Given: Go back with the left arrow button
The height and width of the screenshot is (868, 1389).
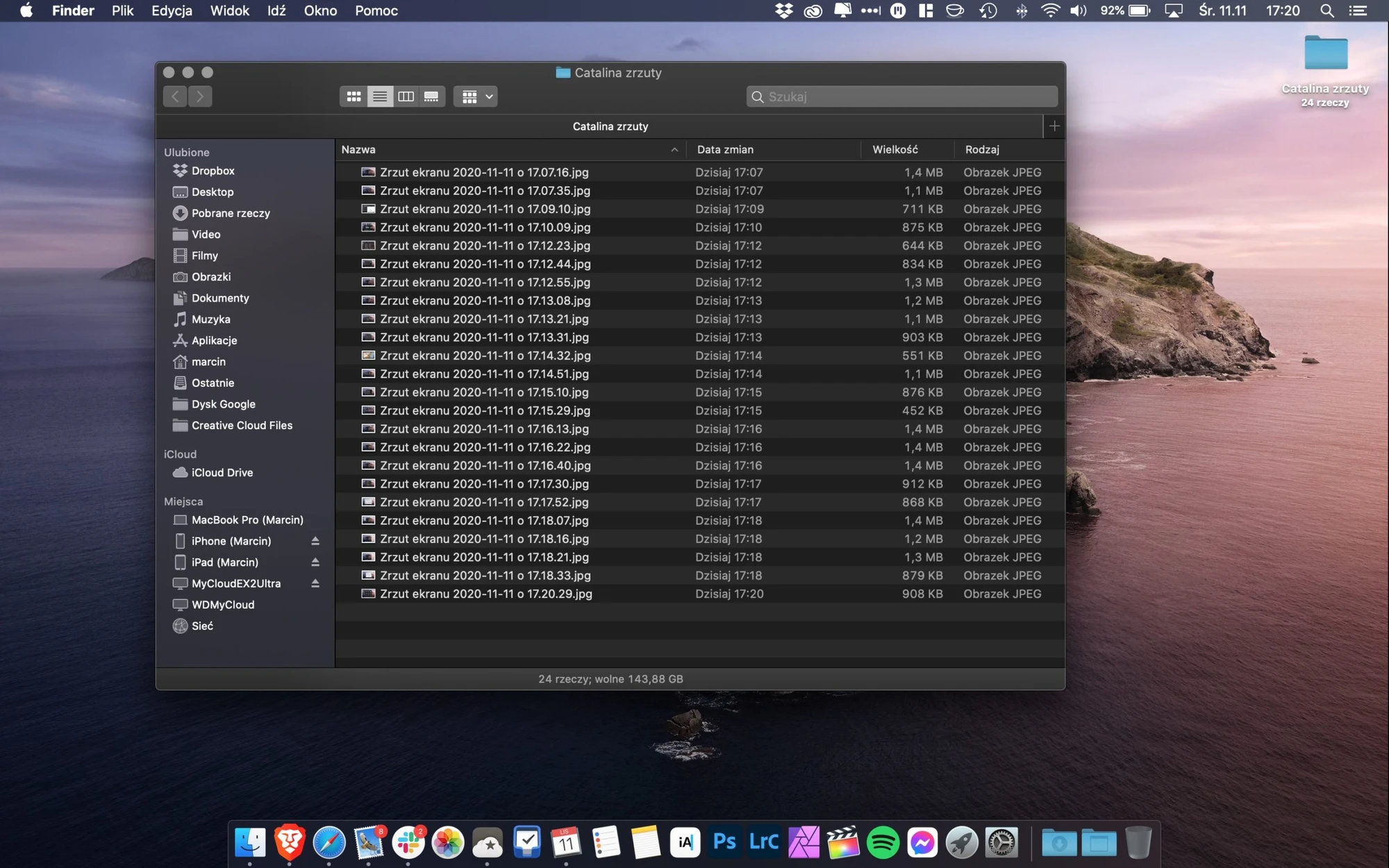Looking at the screenshot, I should 175,97.
